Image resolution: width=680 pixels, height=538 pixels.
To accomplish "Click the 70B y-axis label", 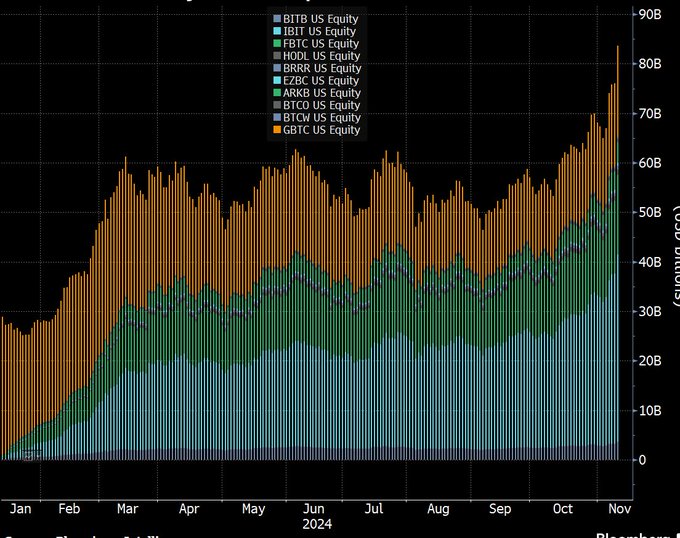I will [650, 114].
